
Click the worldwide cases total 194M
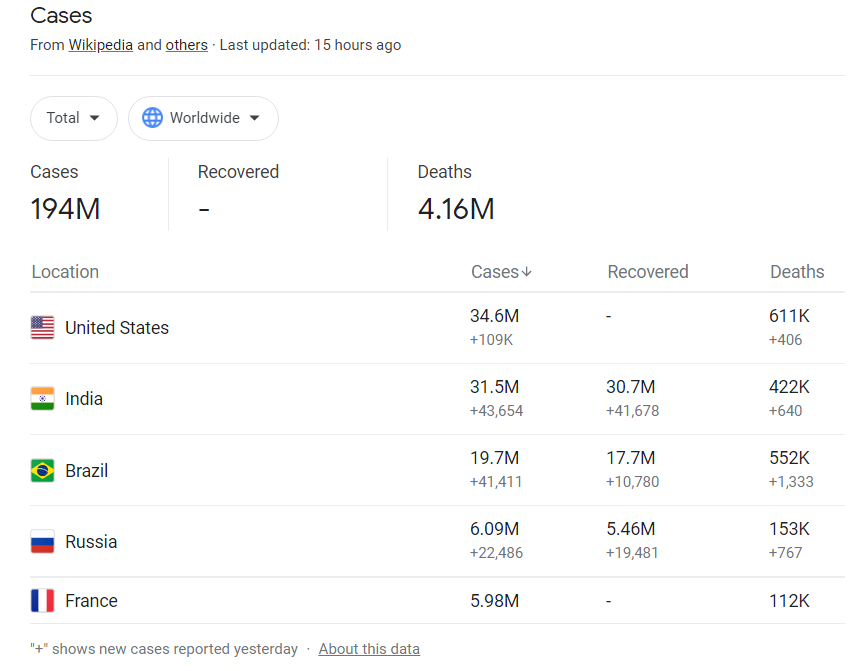tap(65, 209)
